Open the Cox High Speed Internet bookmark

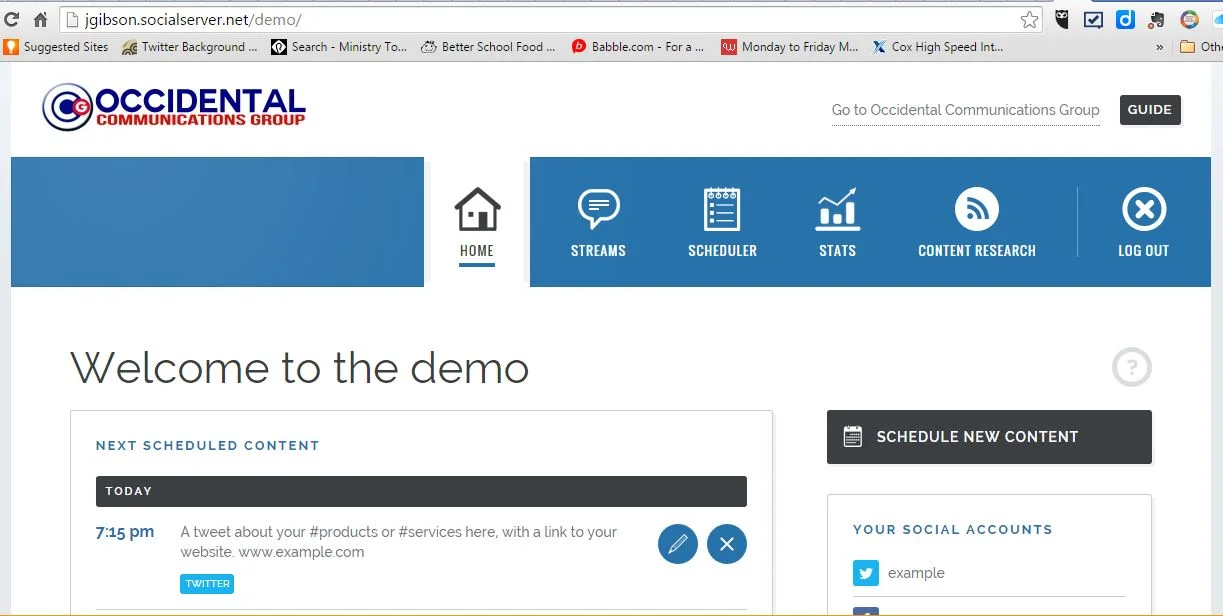pyautogui.click(x=938, y=47)
